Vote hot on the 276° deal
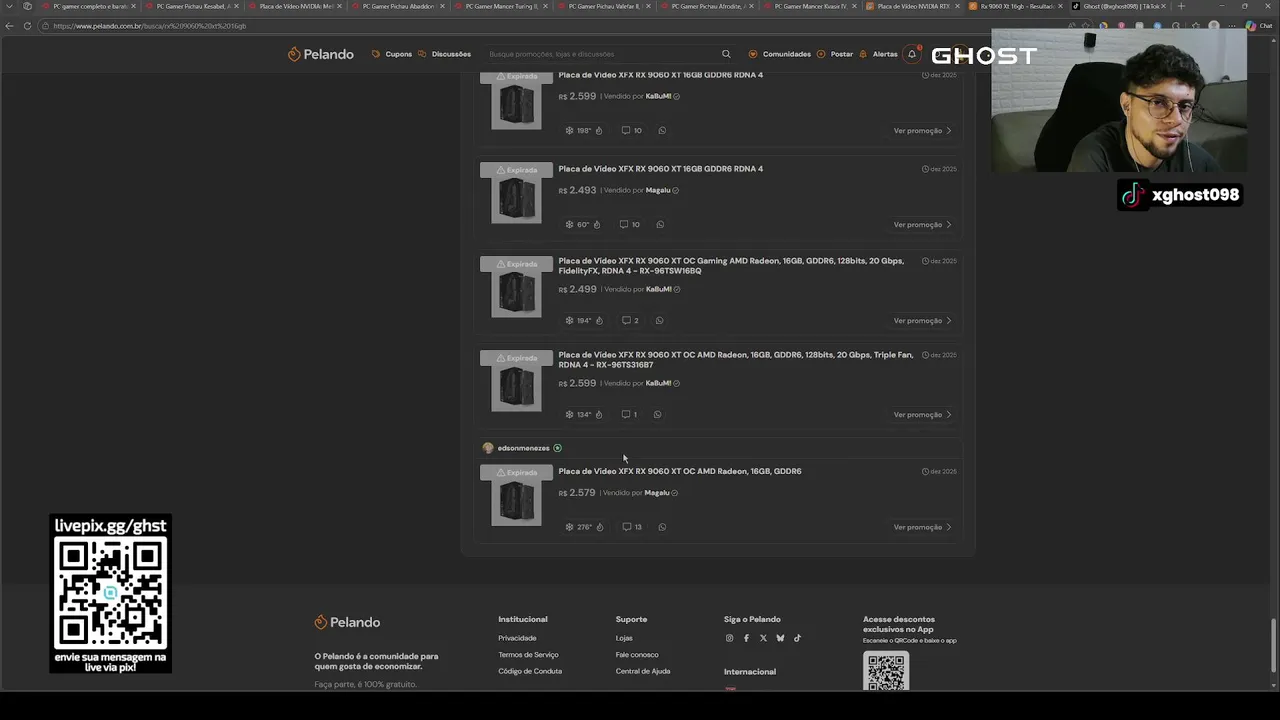Image resolution: width=1280 pixels, height=720 pixels. pyautogui.click(x=600, y=527)
